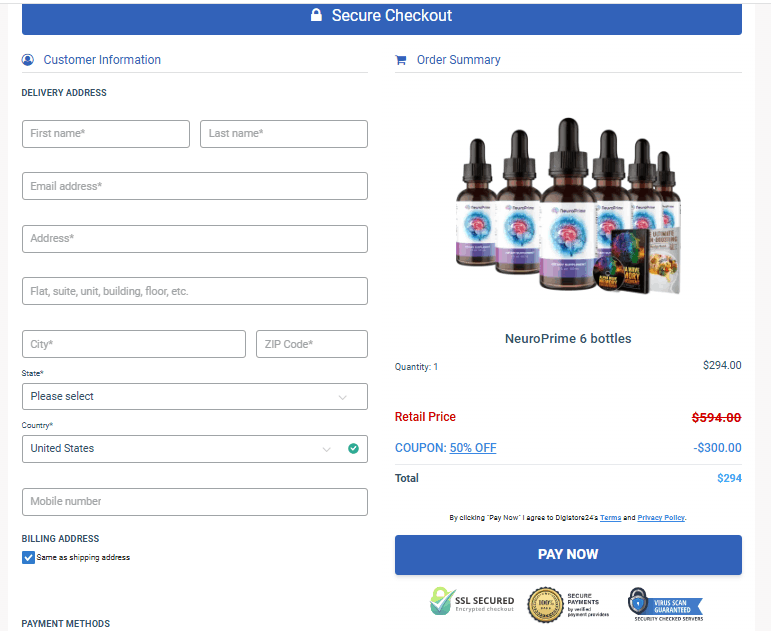
Task: Focus the First name input field
Action: pos(106,134)
